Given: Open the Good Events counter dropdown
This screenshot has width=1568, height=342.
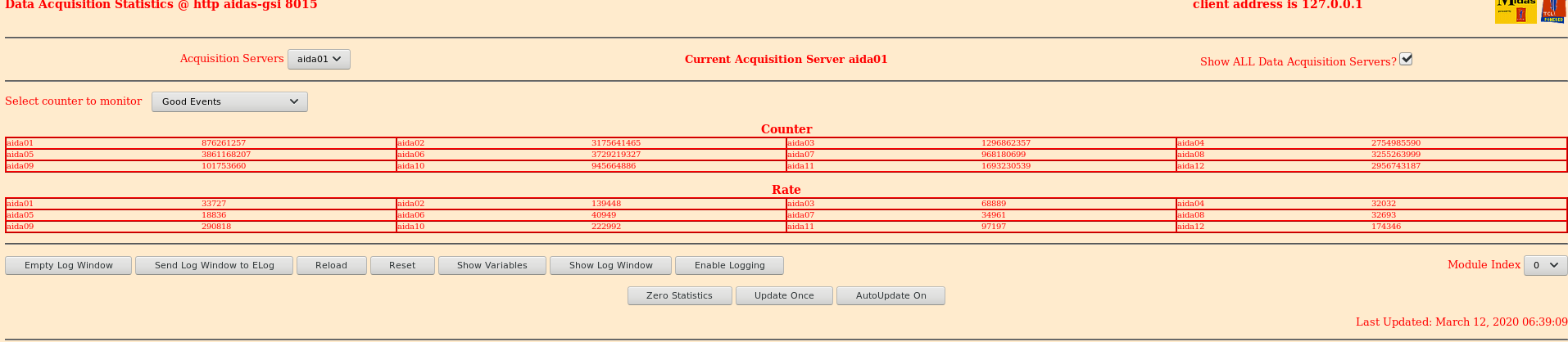Looking at the screenshot, I should 229,101.
